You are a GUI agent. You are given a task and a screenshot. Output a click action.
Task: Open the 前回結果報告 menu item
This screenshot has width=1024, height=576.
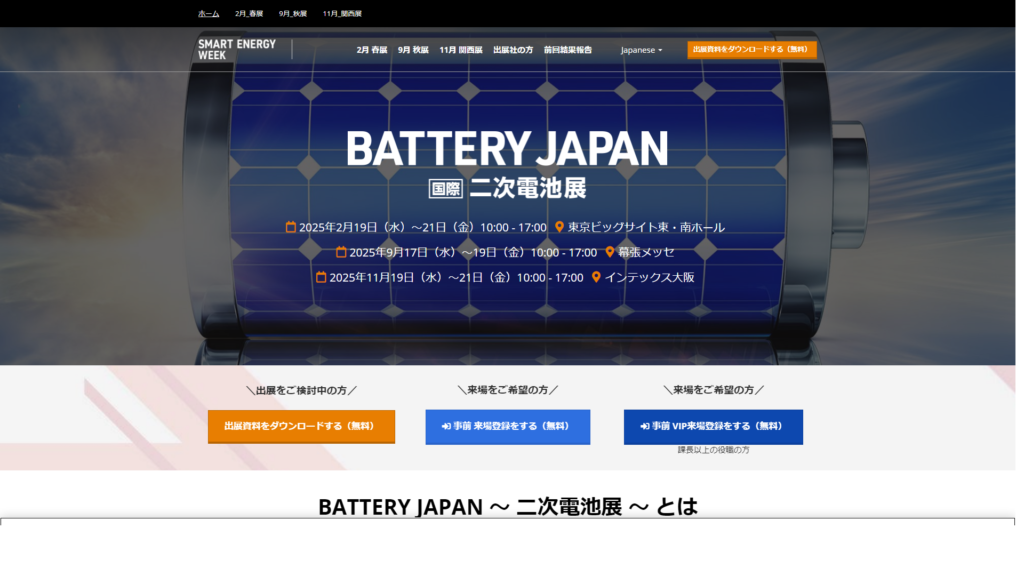click(x=568, y=50)
